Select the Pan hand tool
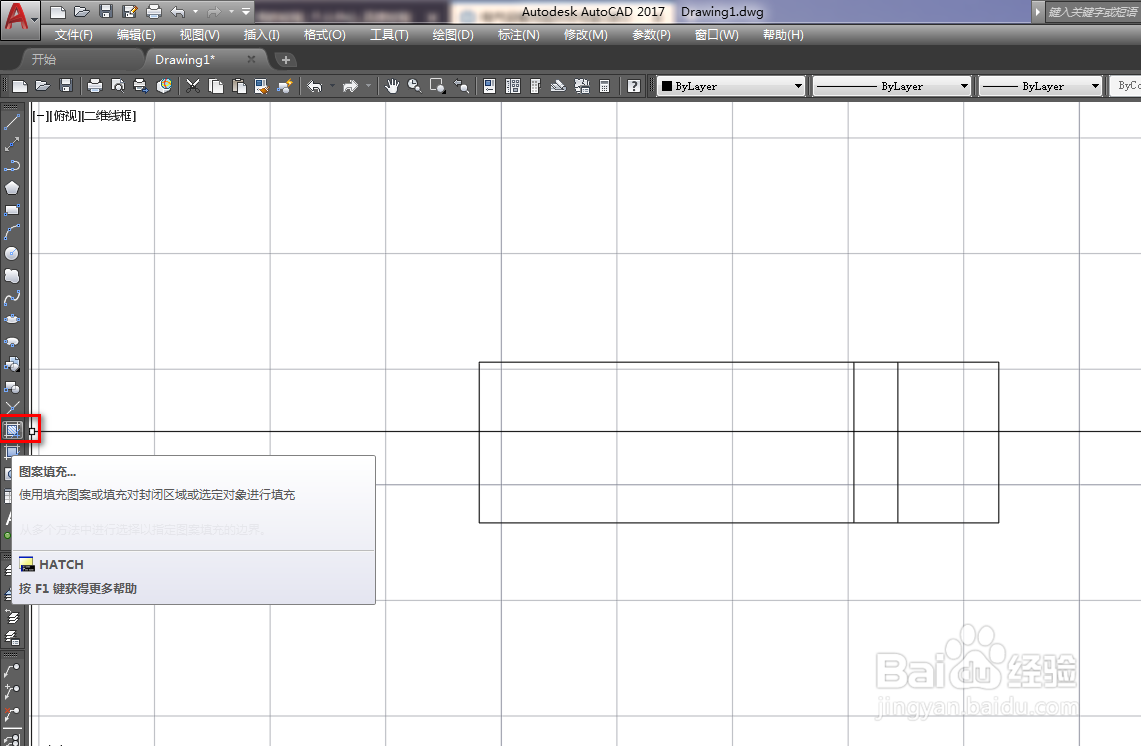Viewport: 1141px width, 746px height. point(392,86)
